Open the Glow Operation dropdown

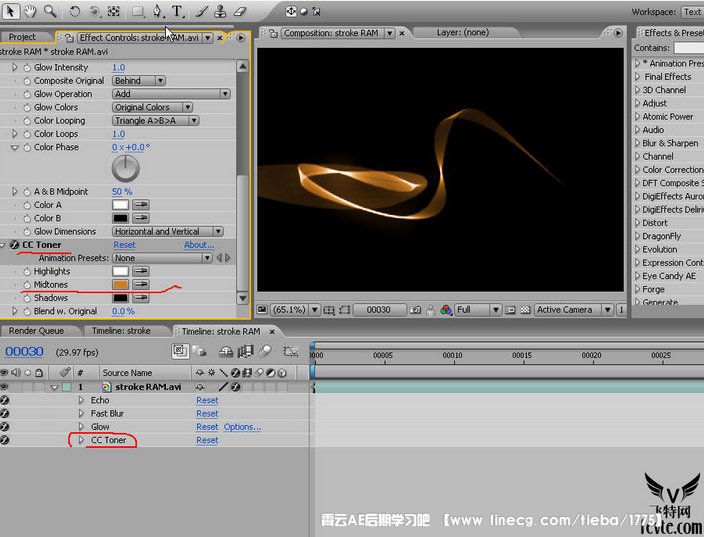coord(171,94)
